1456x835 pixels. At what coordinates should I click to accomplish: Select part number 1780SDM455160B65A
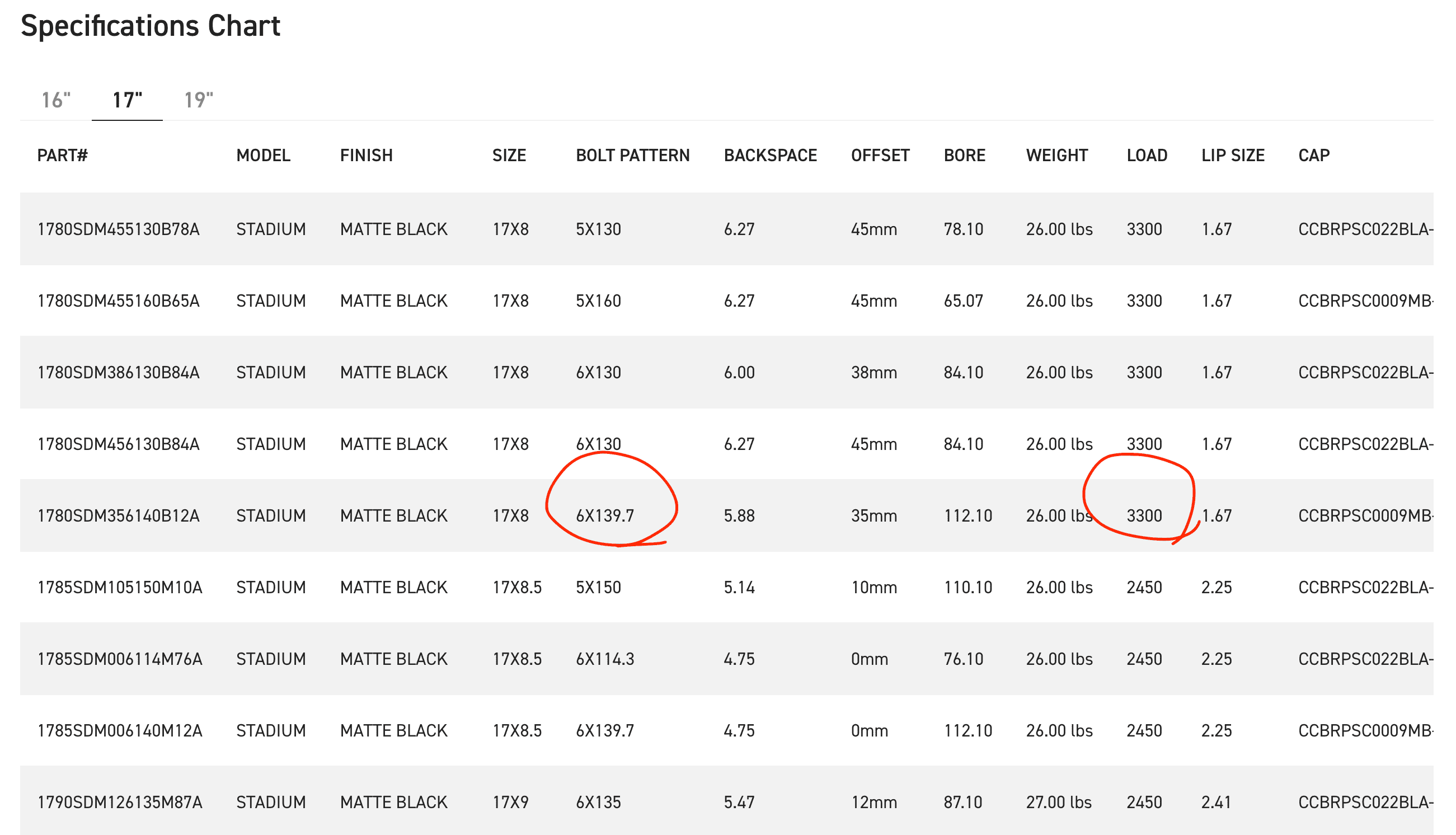tap(118, 301)
